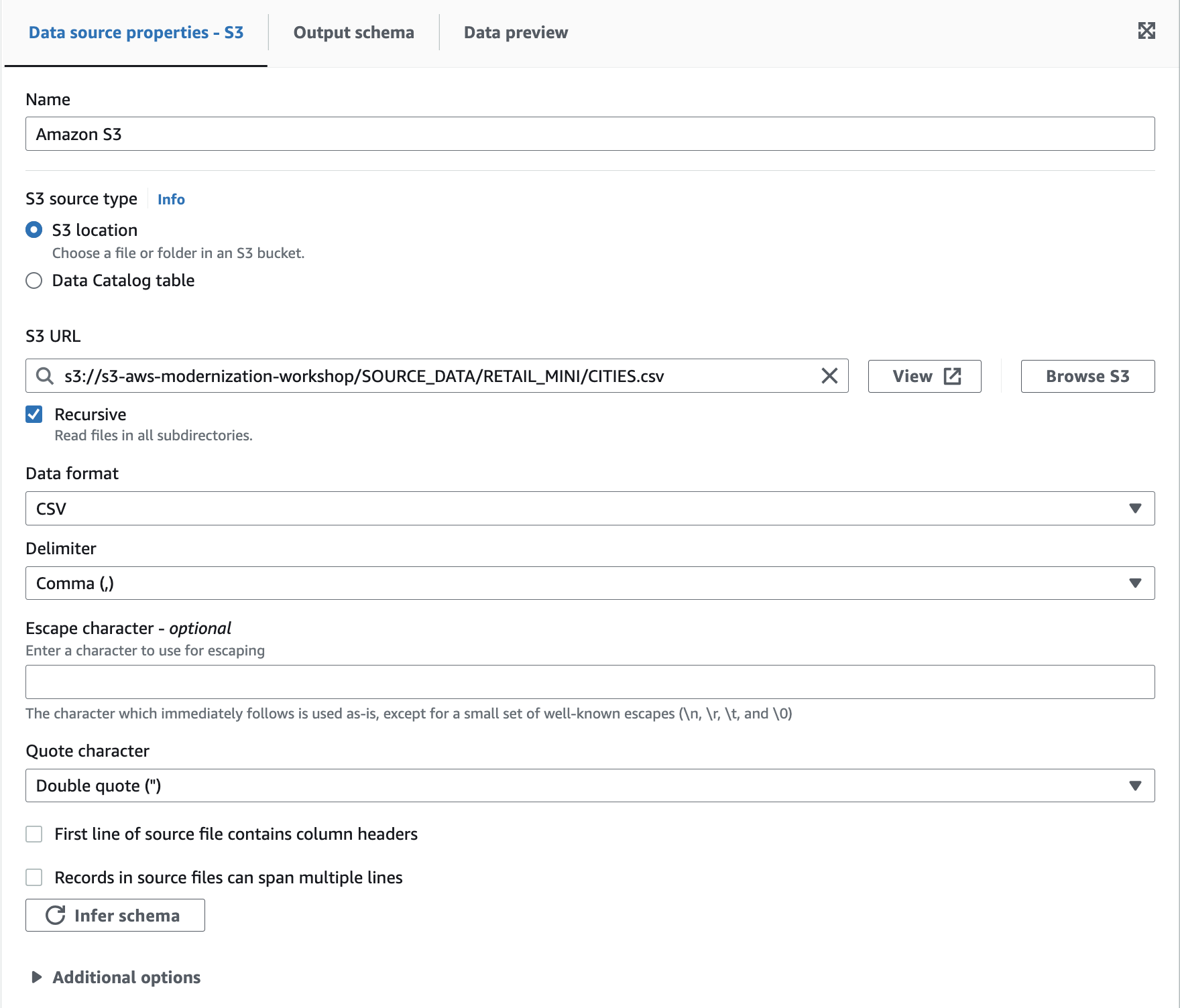Clear the S3 URL with the X icon
This screenshot has width=1180, height=1008.
tap(829, 376)
